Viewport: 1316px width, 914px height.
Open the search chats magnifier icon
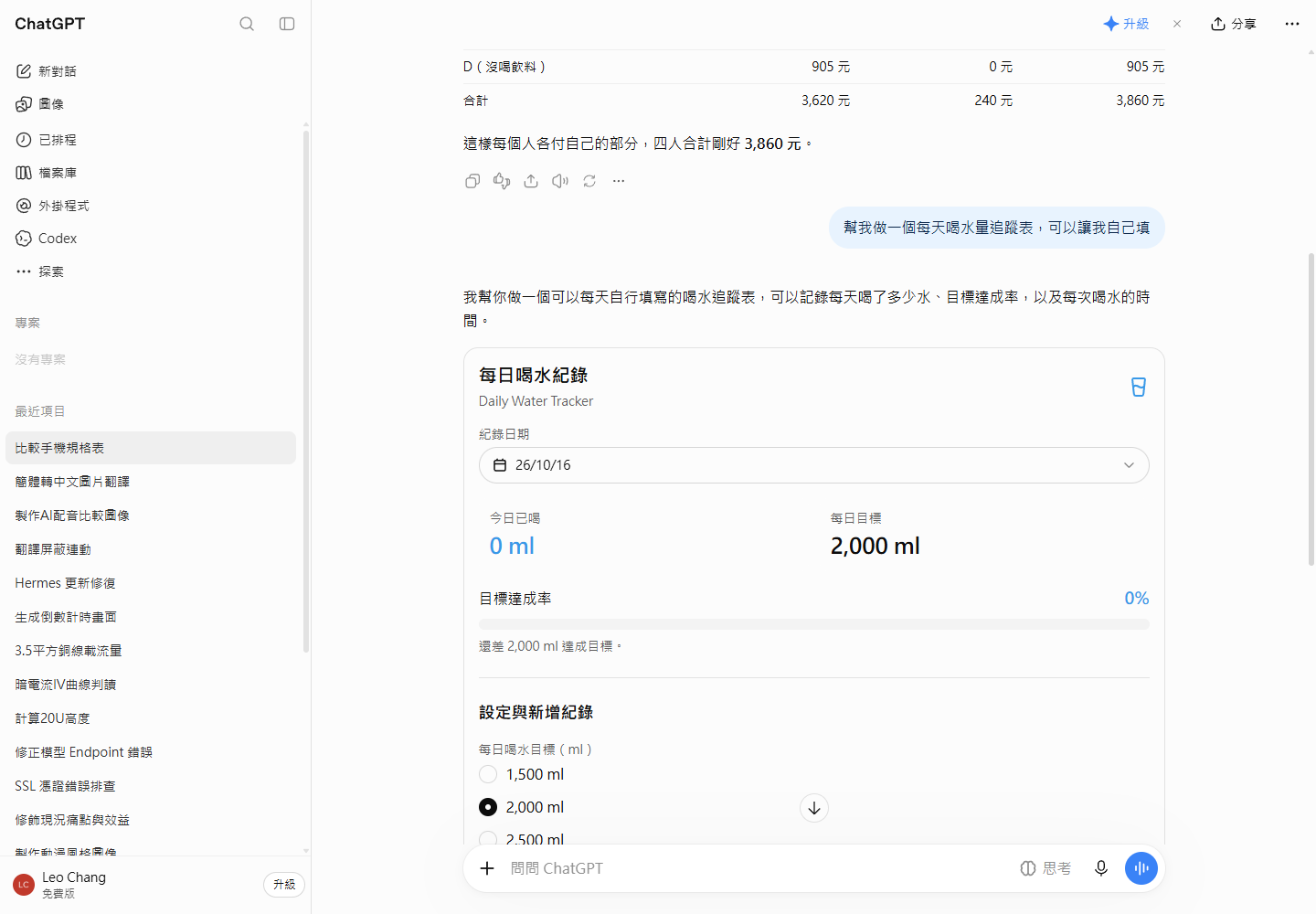click(247, 24)
